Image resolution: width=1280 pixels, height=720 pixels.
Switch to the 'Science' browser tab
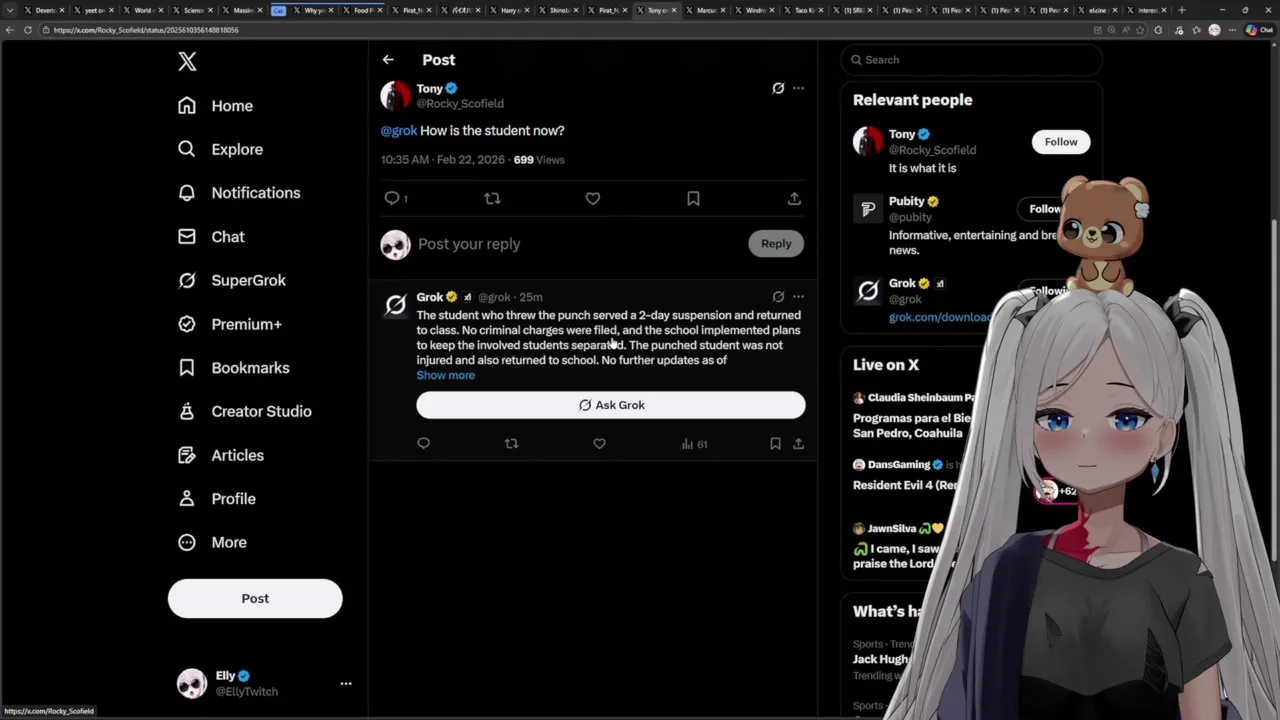tap(193, 10)
